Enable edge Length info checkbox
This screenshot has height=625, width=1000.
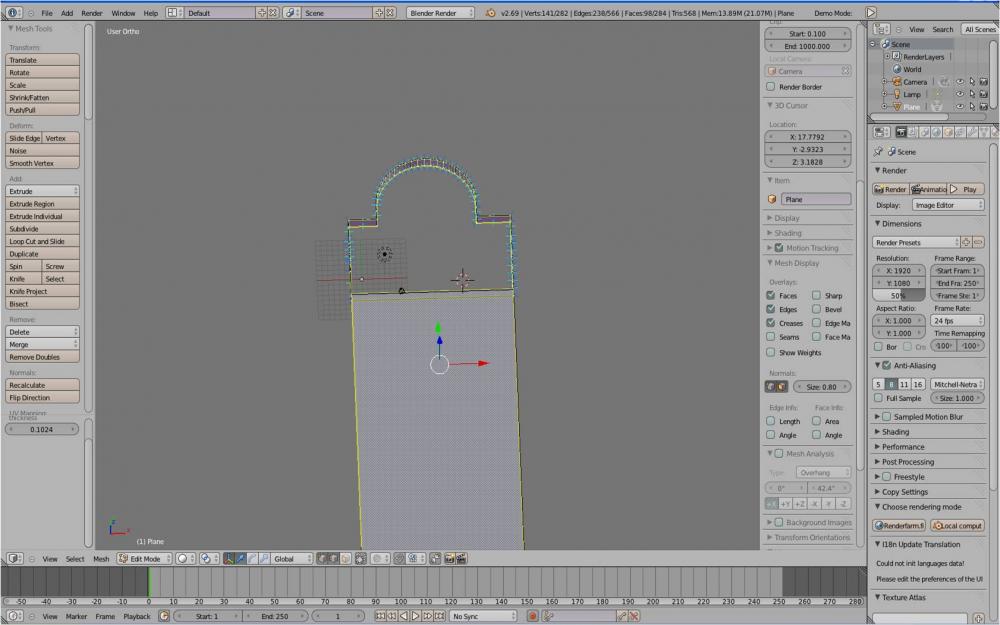coord(770,421)
